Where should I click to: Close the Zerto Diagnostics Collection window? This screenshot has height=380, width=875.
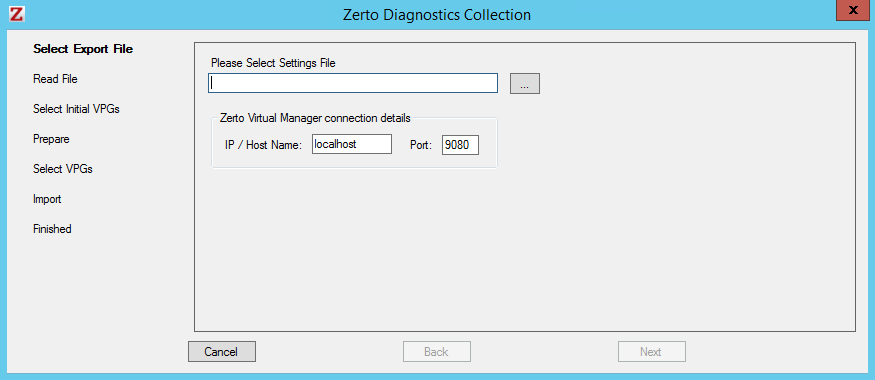[x=853, y=11]
